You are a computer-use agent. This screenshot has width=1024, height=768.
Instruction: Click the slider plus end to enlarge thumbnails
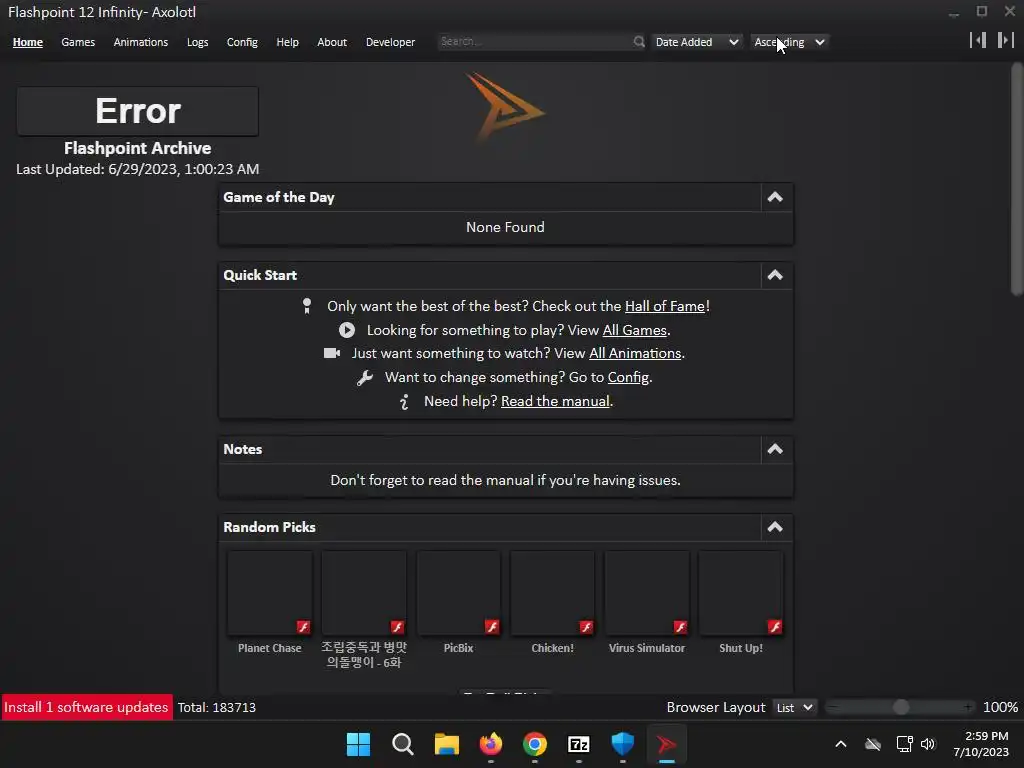point(968,707)
